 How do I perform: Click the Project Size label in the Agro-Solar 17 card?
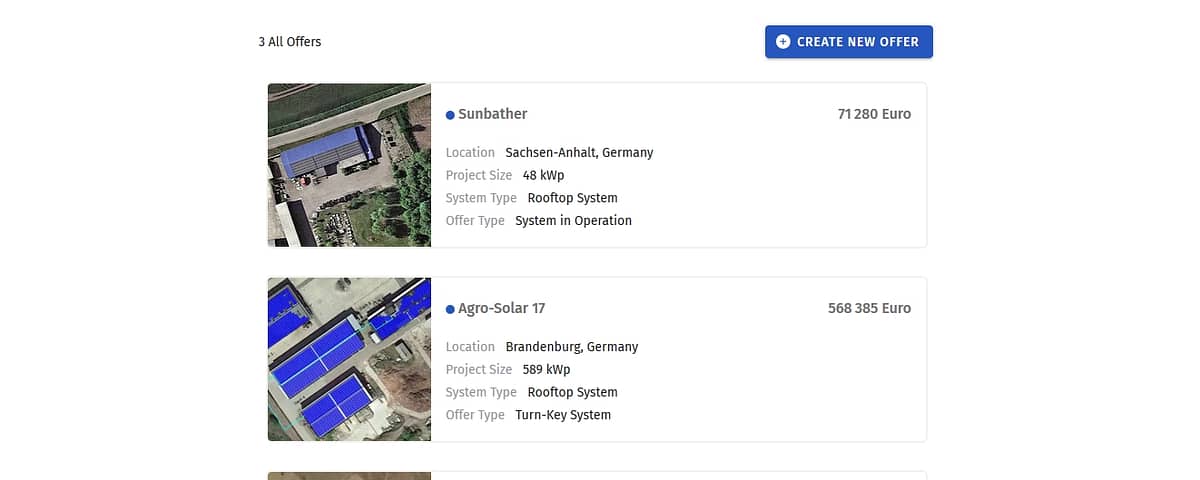[x=479, y=369]
